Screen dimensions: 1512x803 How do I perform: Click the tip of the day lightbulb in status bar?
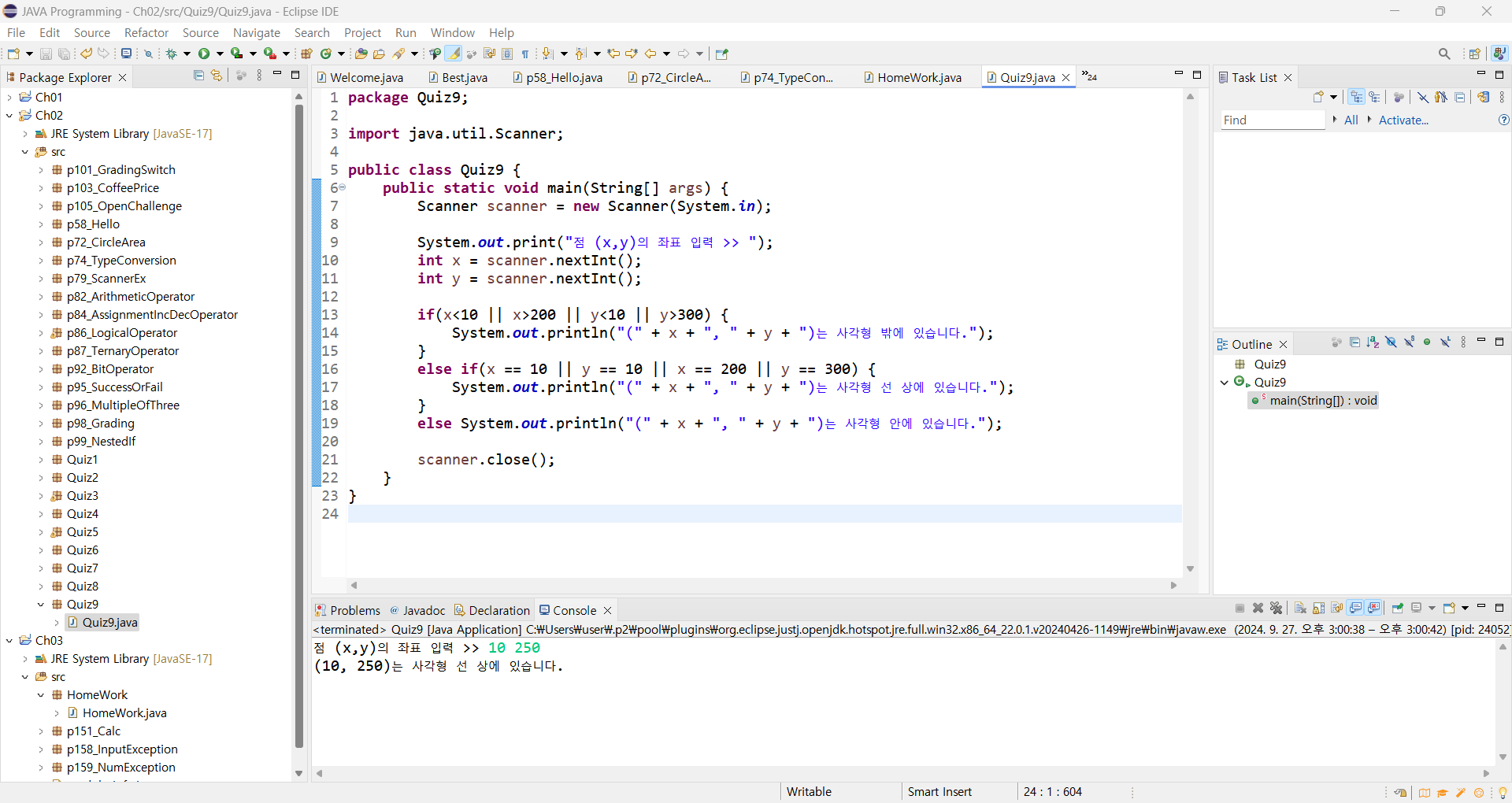pos(1502,793)
